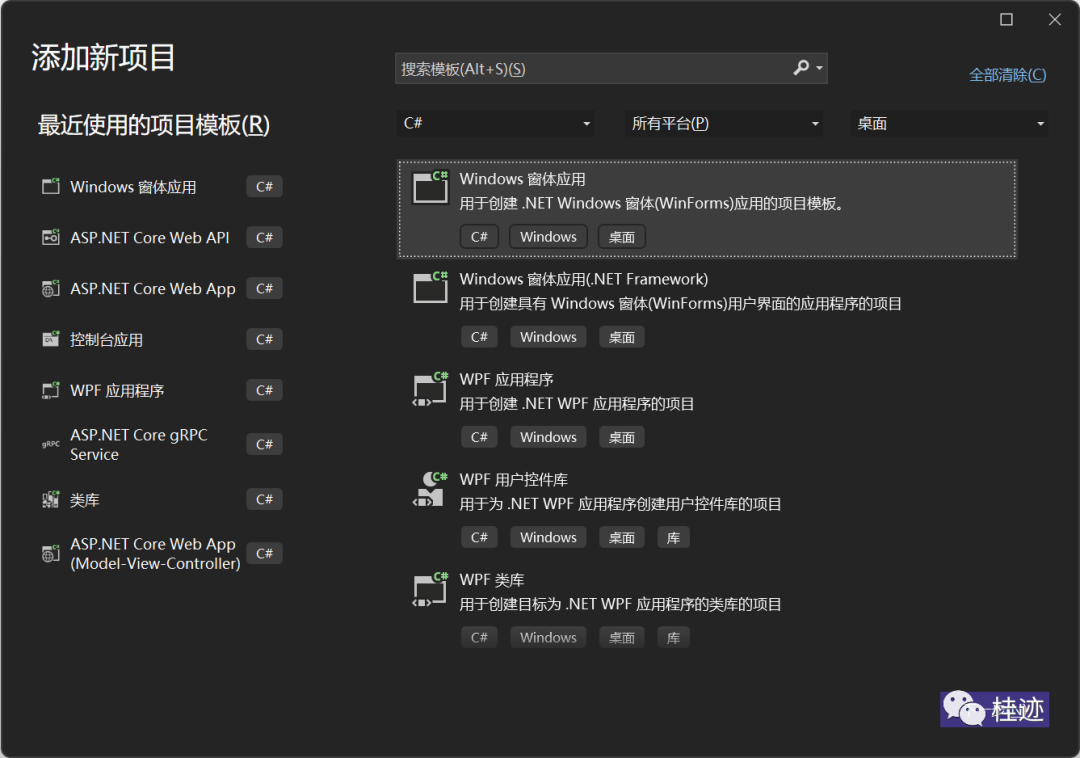1080x758 pixels.
Task: Open the C# language filter dropdown
Action: (495, 123)
